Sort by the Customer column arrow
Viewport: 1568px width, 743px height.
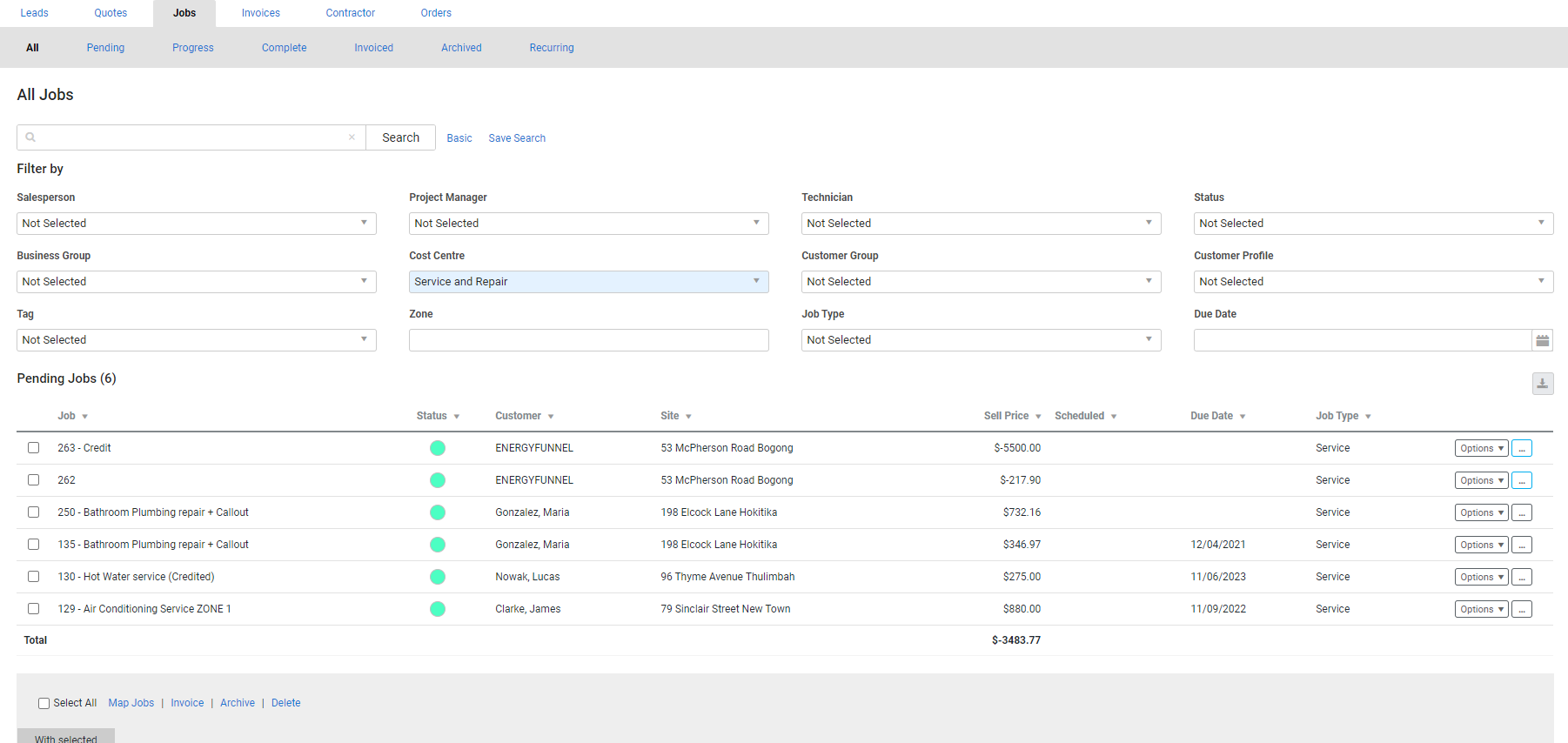coord(551,417)
